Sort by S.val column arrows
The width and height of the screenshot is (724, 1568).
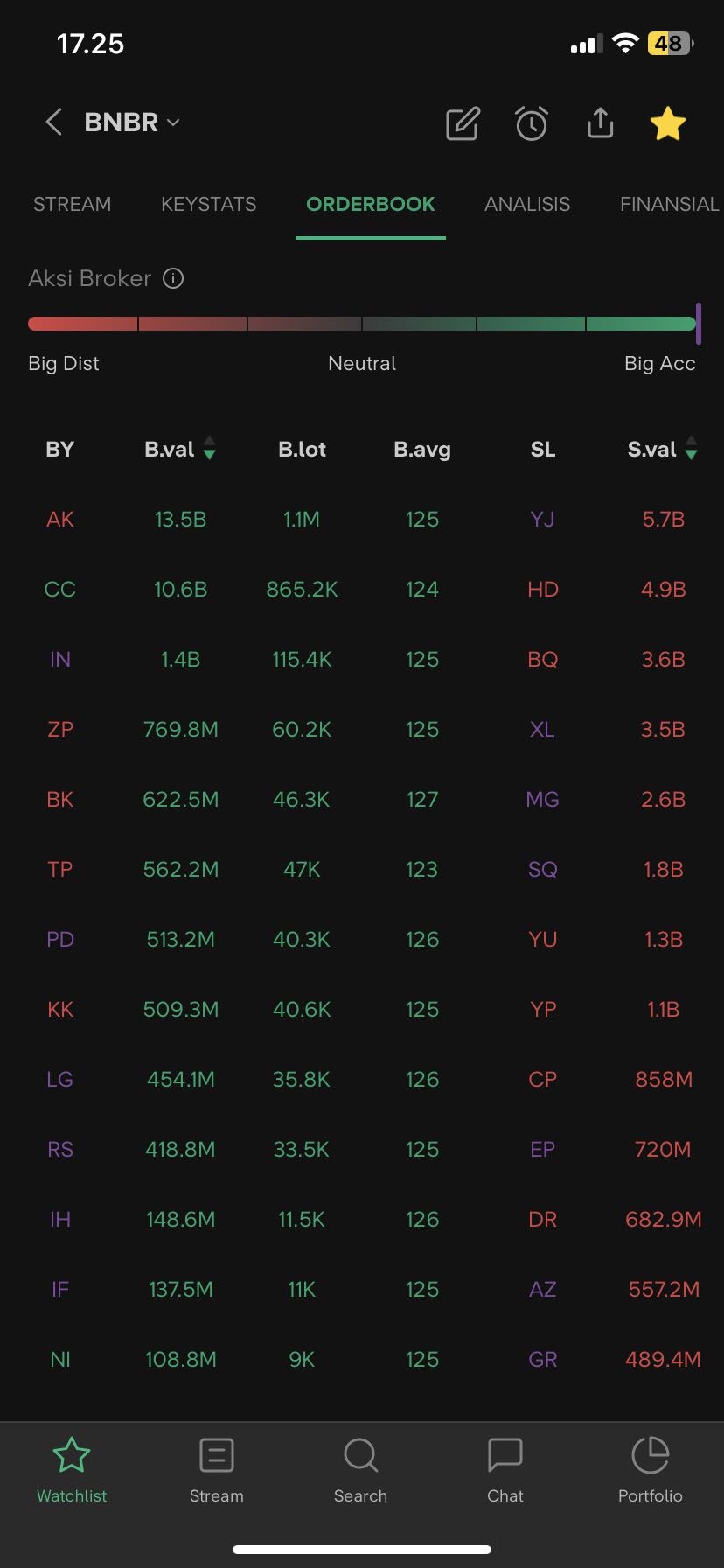point(691,450)
